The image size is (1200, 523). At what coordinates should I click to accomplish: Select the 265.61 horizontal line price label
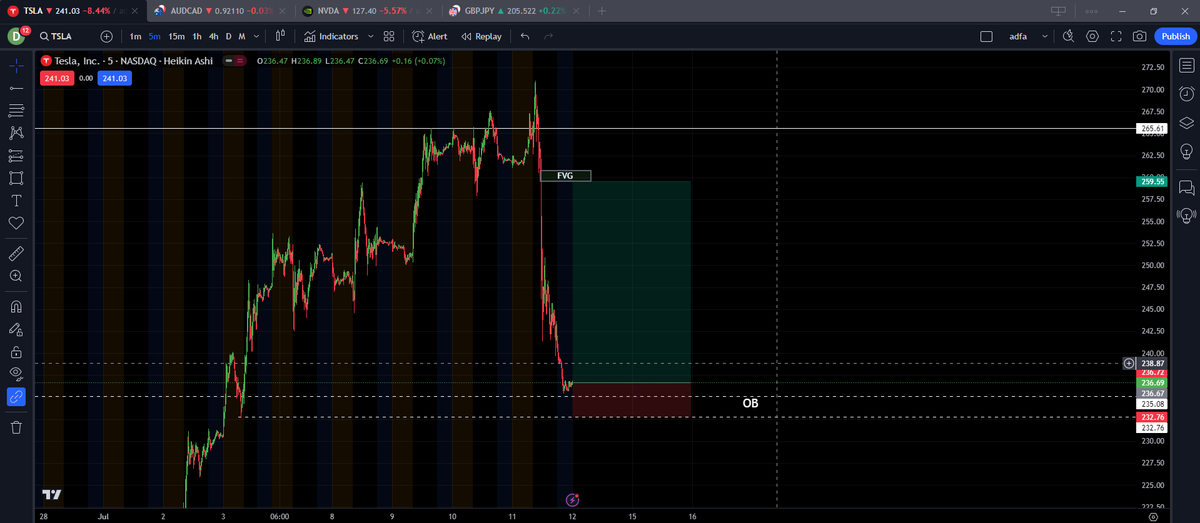1154,129
